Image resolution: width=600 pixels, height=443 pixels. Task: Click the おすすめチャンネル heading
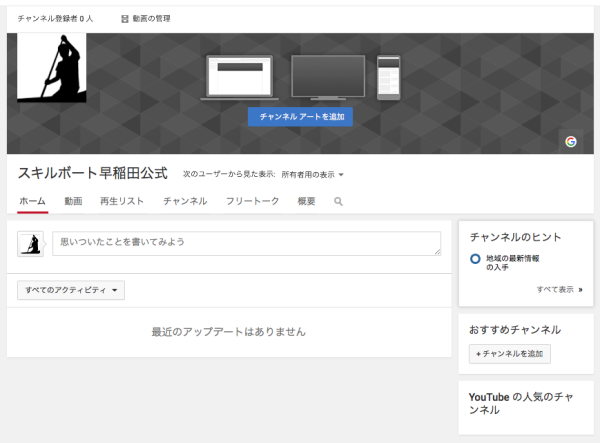click(515, 330)
